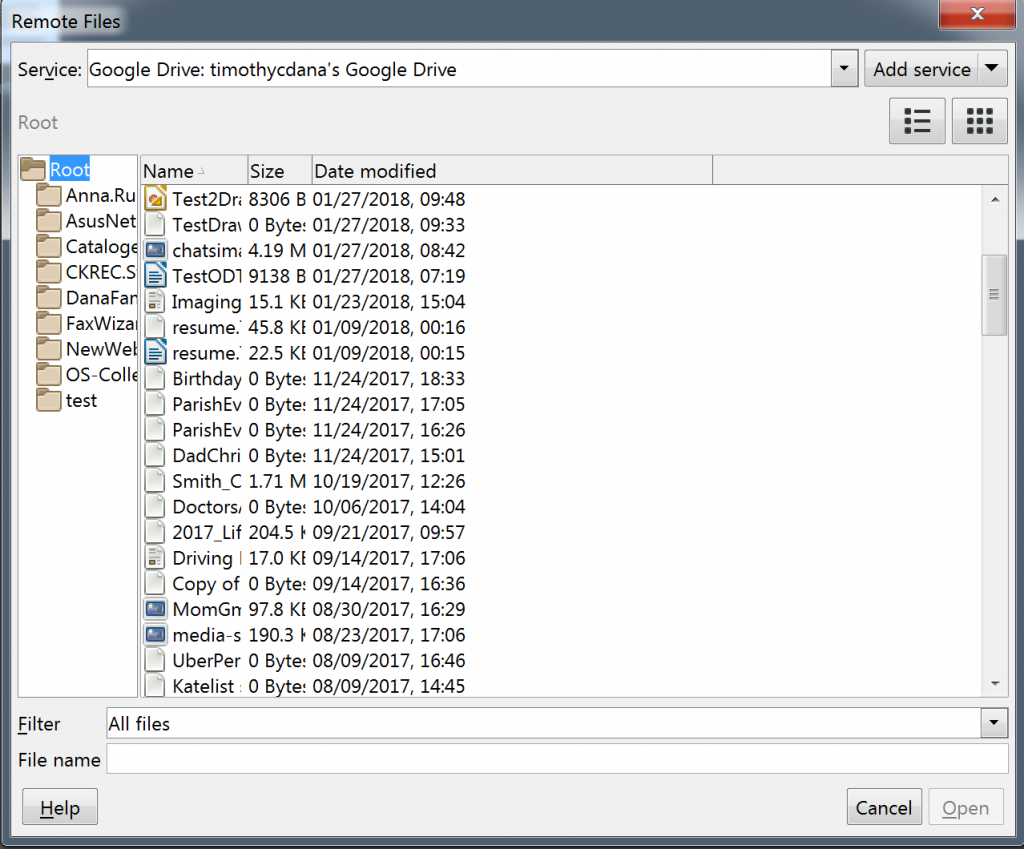The height and width of the screenshot is (849, 1024).
Task: Open the Filter dropdown showing All files
Action: tap(994, 723)
